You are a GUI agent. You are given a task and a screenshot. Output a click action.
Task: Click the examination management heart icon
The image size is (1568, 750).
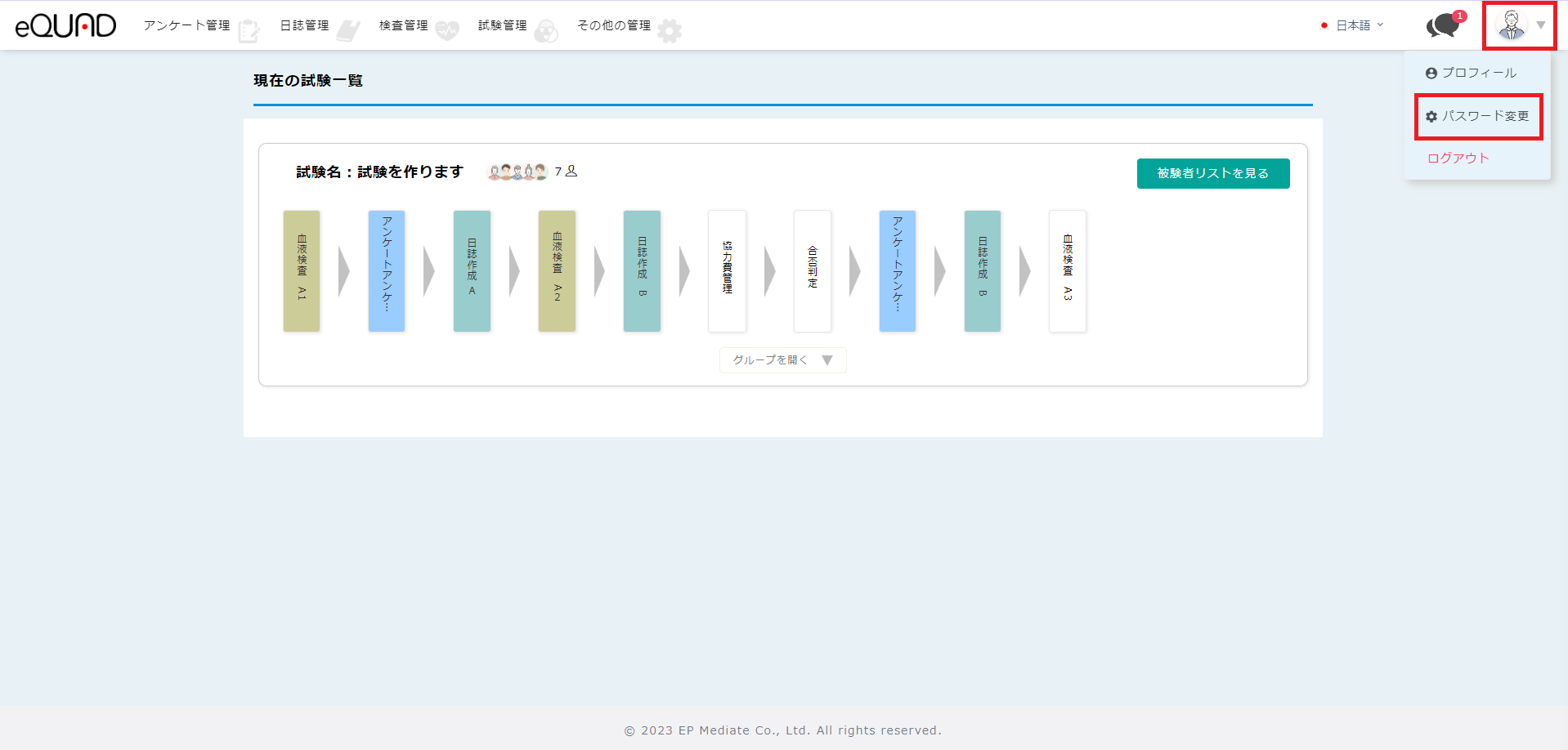[447, 31]
